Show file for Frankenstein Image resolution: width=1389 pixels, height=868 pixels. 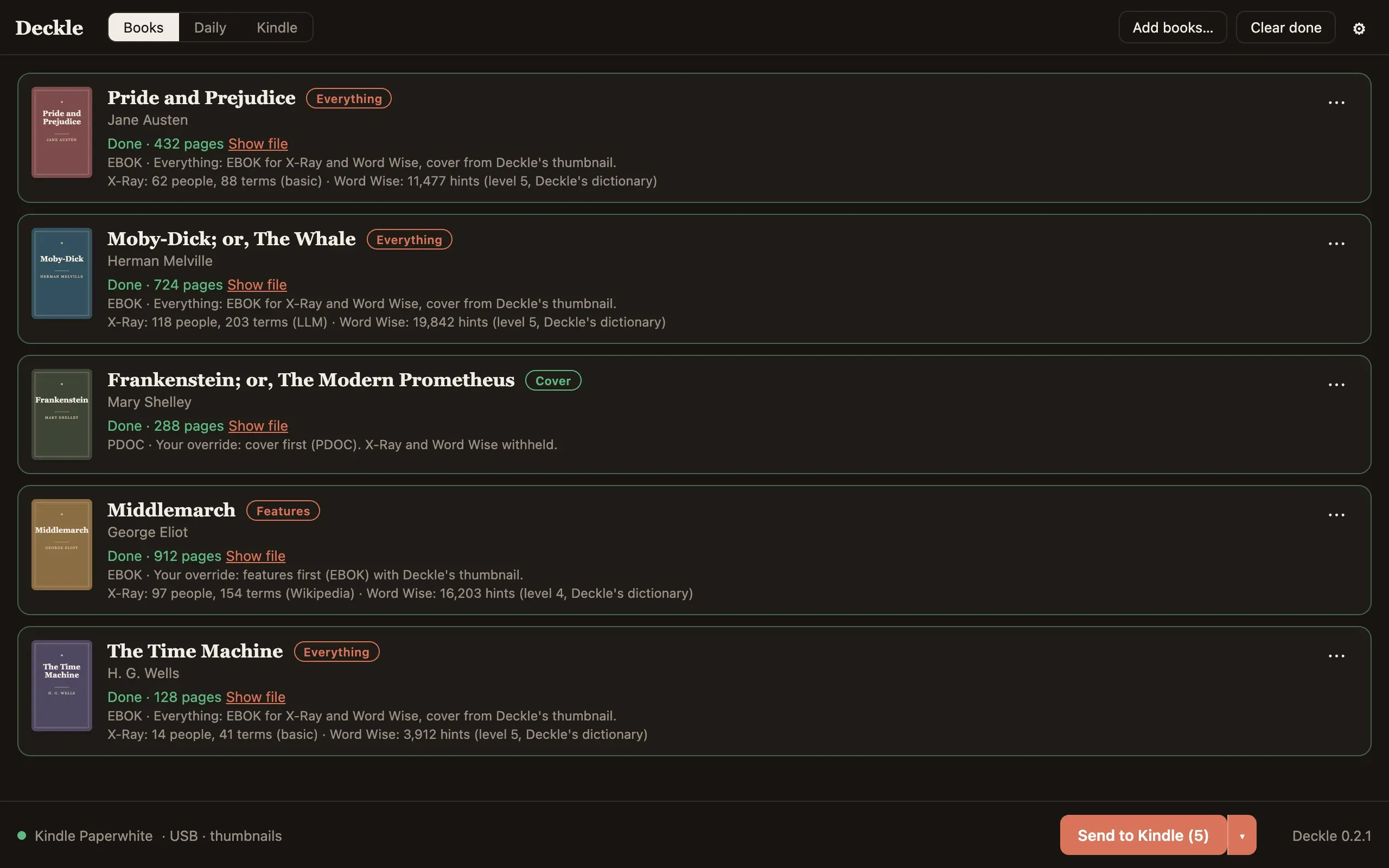(258, 426)
